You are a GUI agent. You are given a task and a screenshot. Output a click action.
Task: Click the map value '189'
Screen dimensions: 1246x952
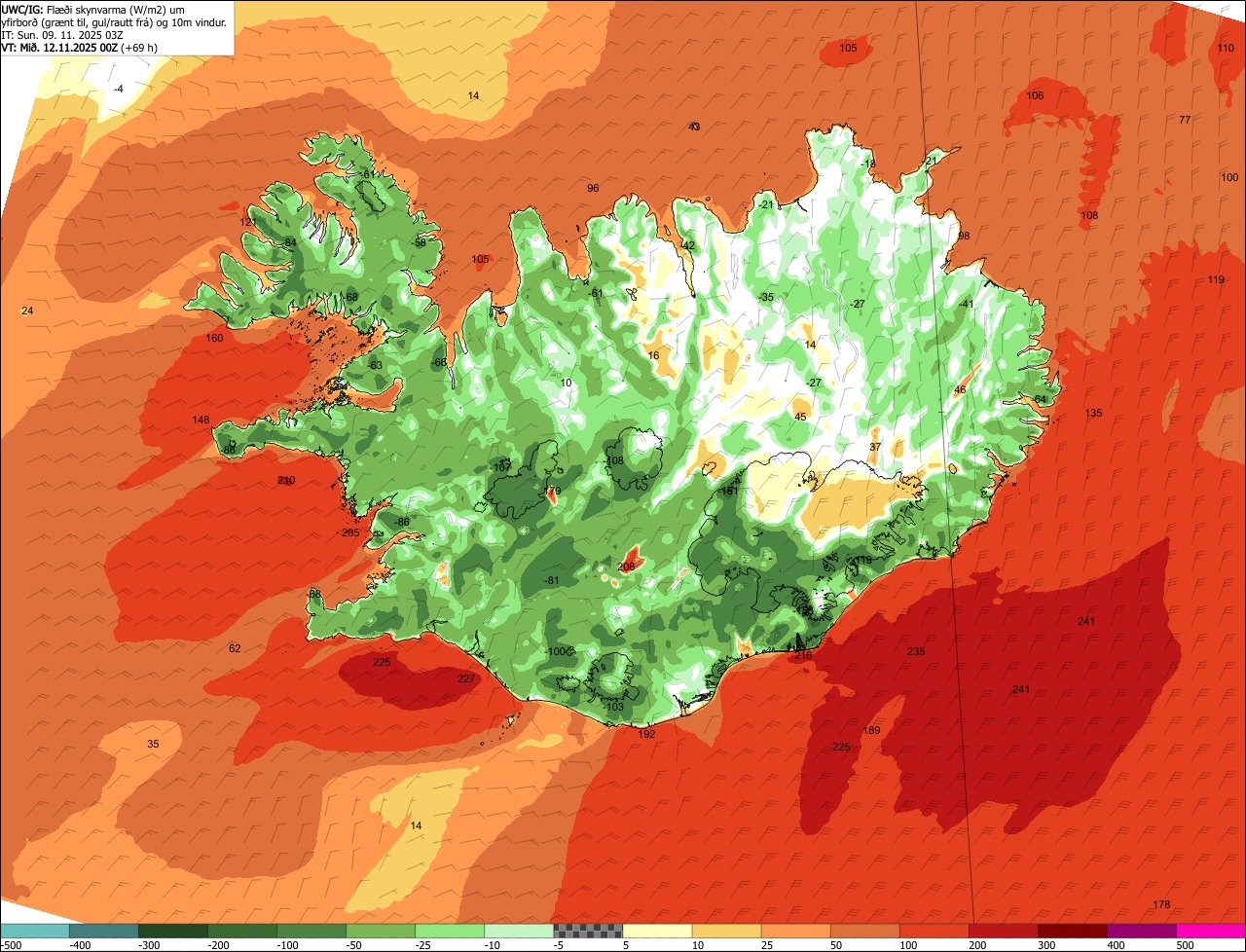coord(871,731)
